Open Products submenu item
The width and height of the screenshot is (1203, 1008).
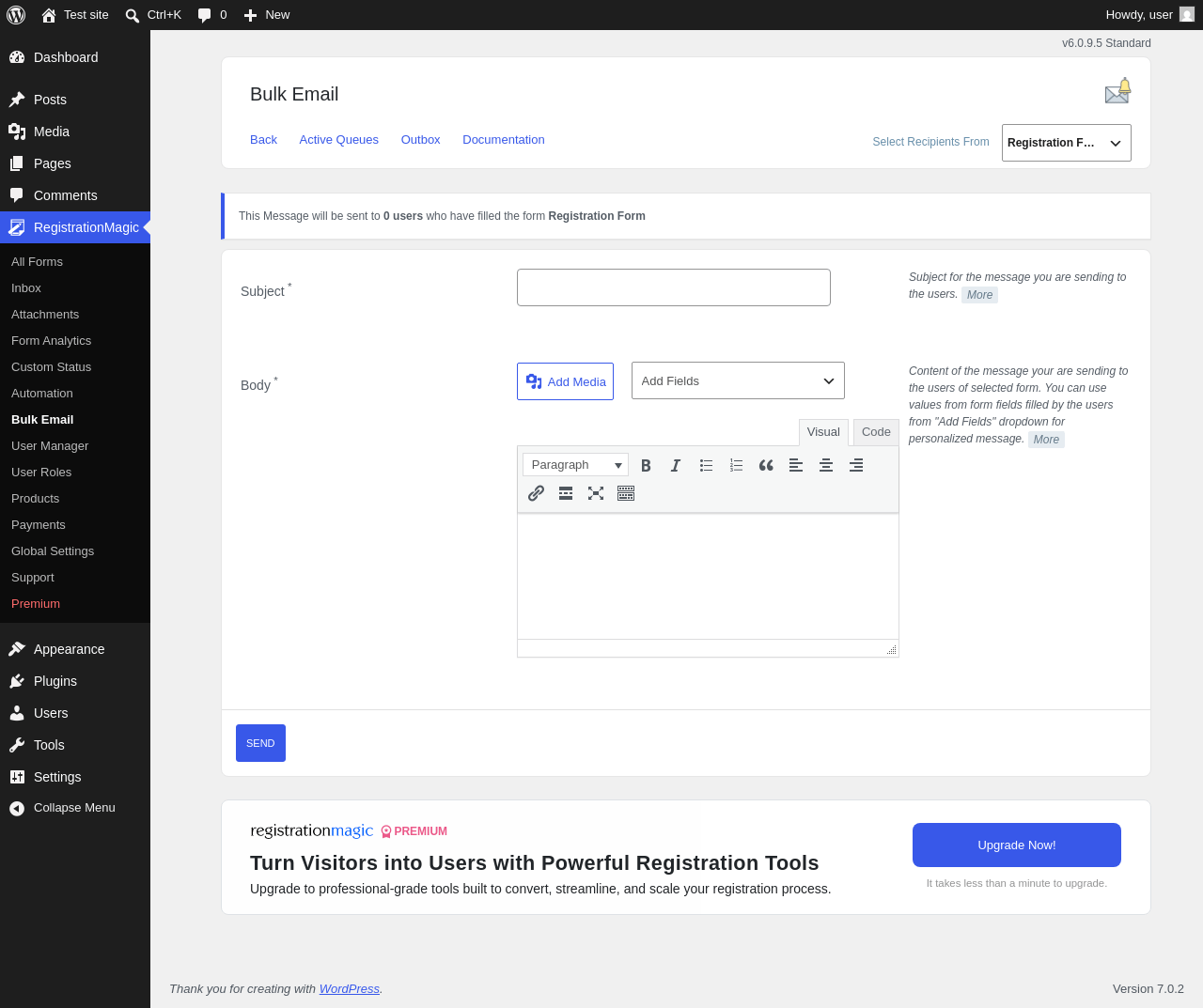pyautogui.click(x=75, y=499)
